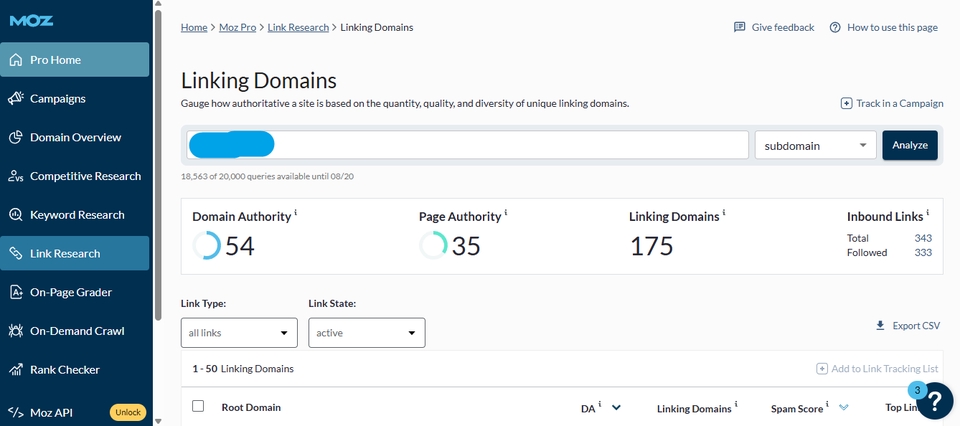Click the question mark icon beside How to use
960x426 pixels.
tap(835, 28)
